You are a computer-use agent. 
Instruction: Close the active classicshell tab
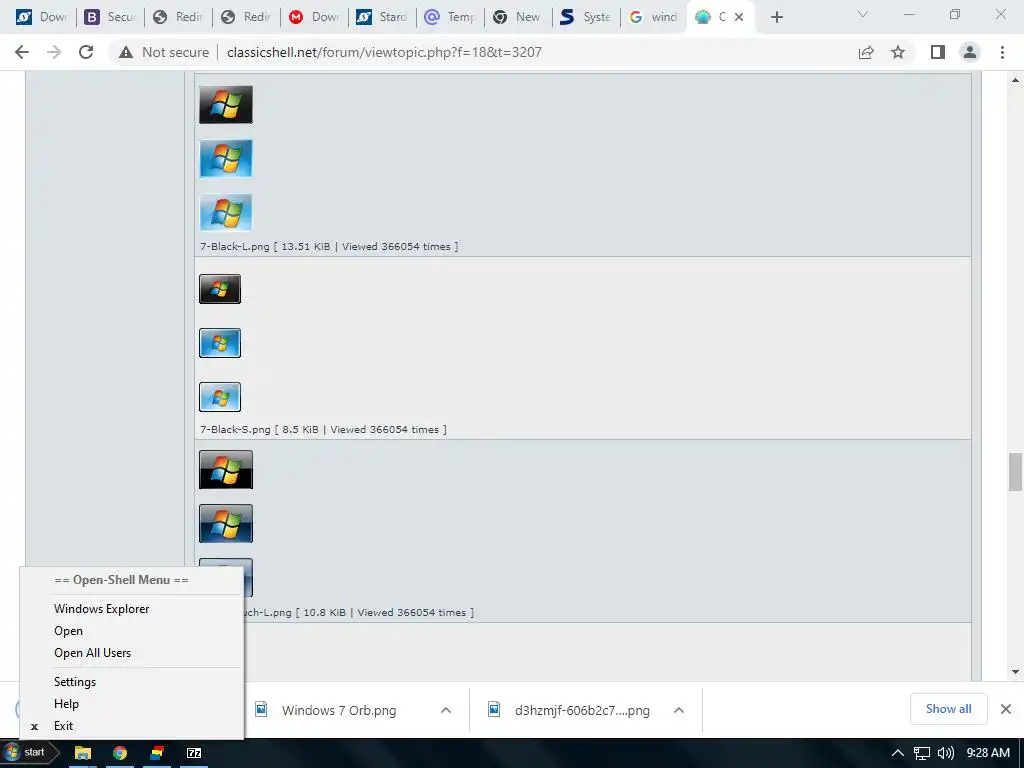point(739,17)
